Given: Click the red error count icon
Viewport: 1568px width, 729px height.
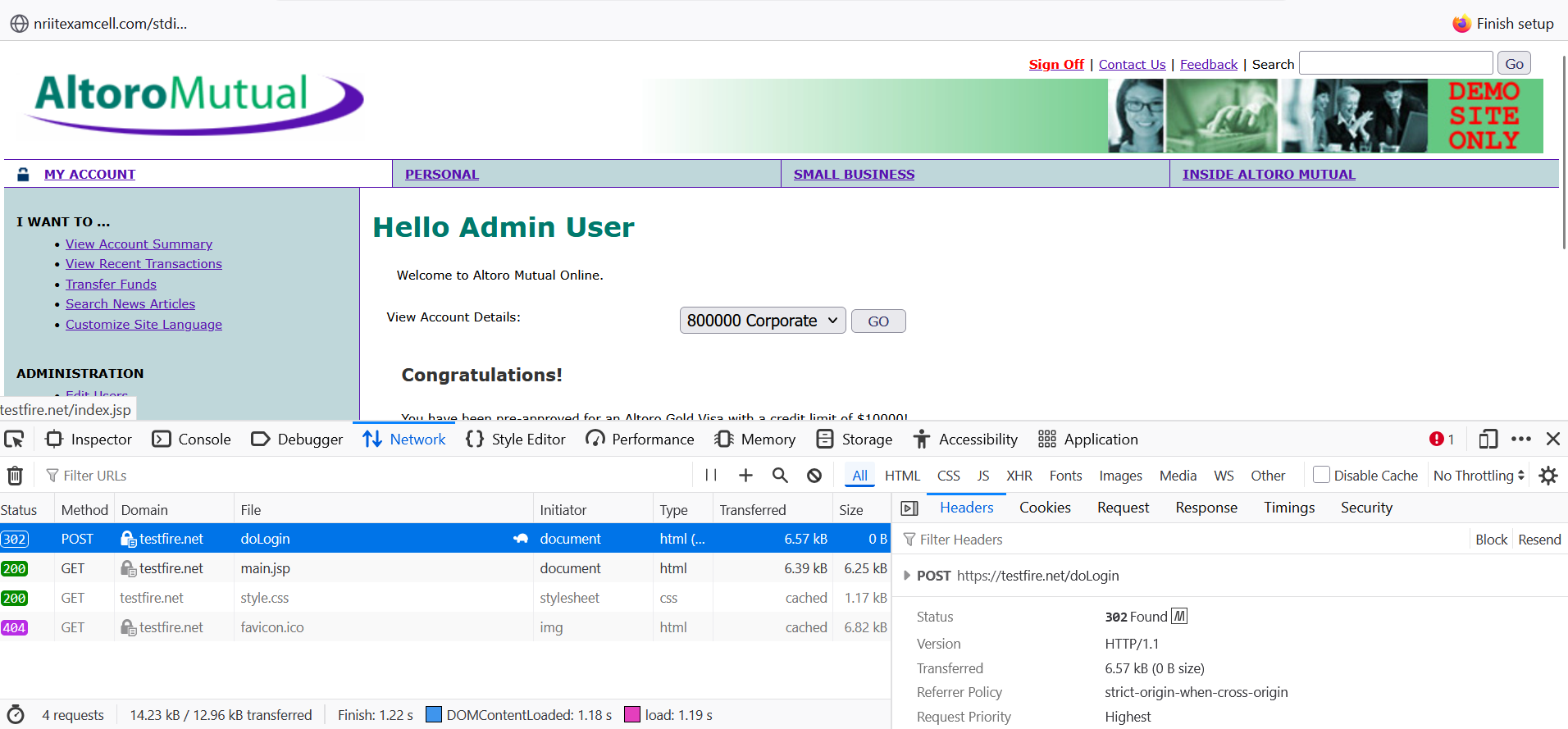Looking at the screenshot, I should (1442, 440).
